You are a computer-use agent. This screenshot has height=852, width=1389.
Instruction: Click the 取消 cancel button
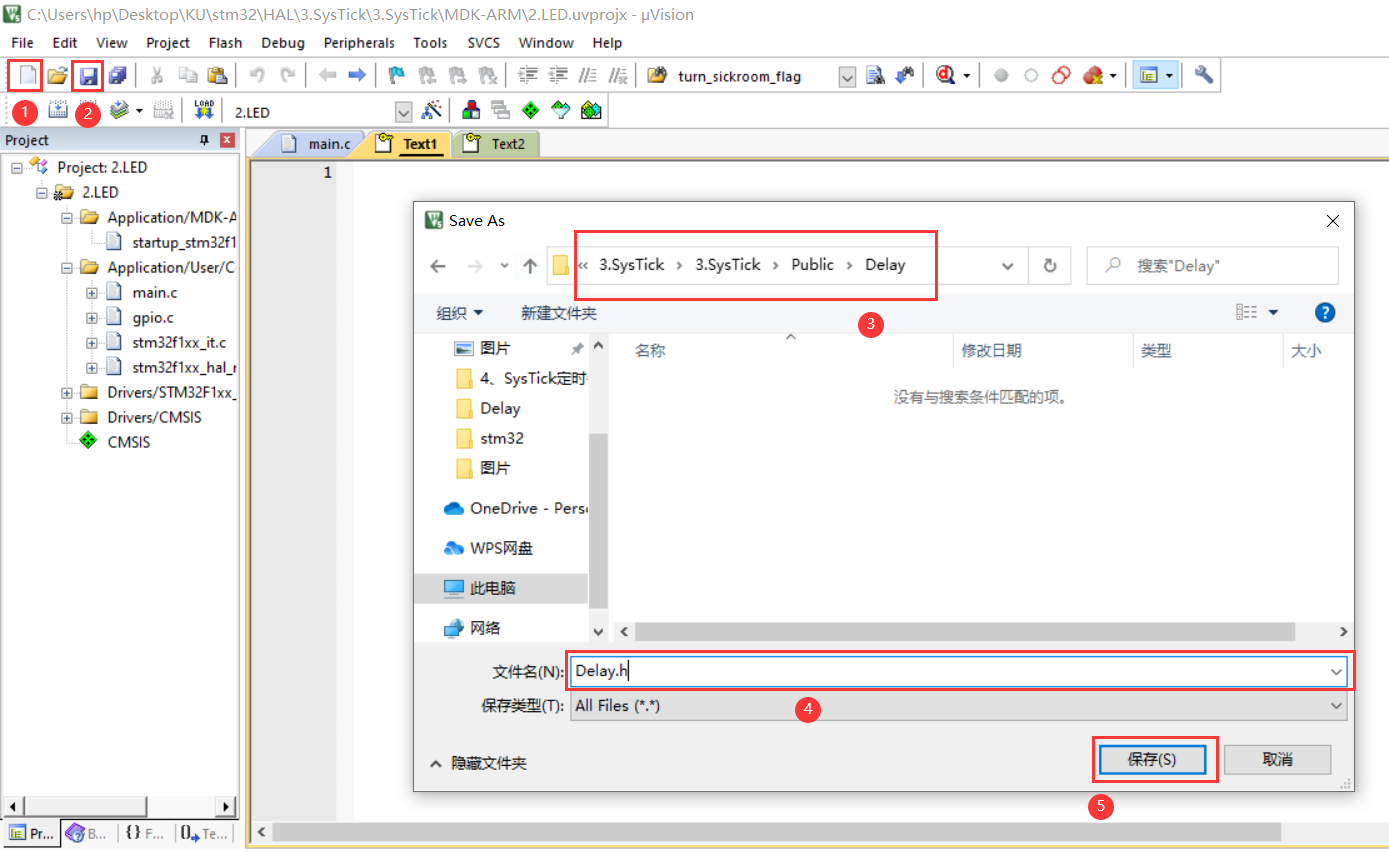pyautogui.click(x=1277, y=759)
